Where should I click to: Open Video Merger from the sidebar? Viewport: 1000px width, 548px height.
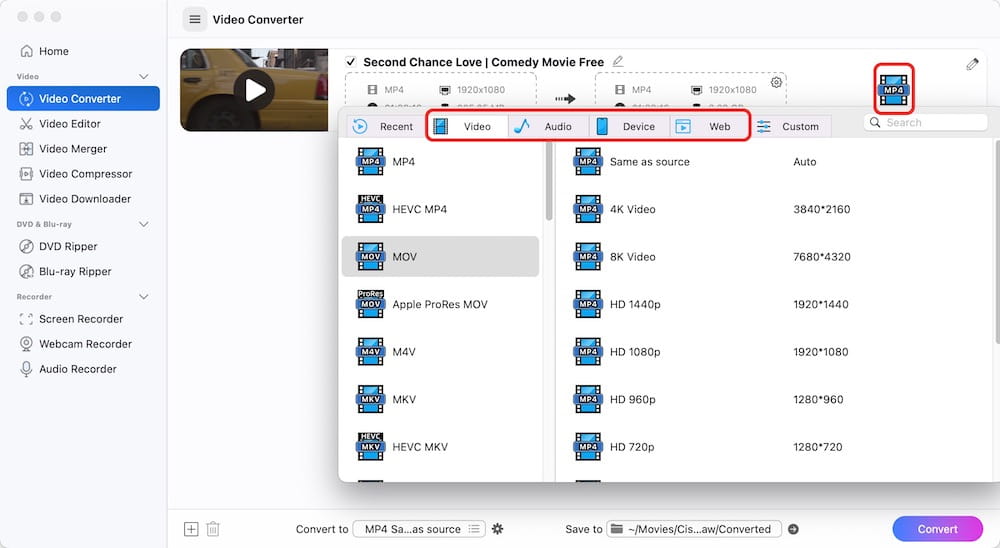coord(64,149)
